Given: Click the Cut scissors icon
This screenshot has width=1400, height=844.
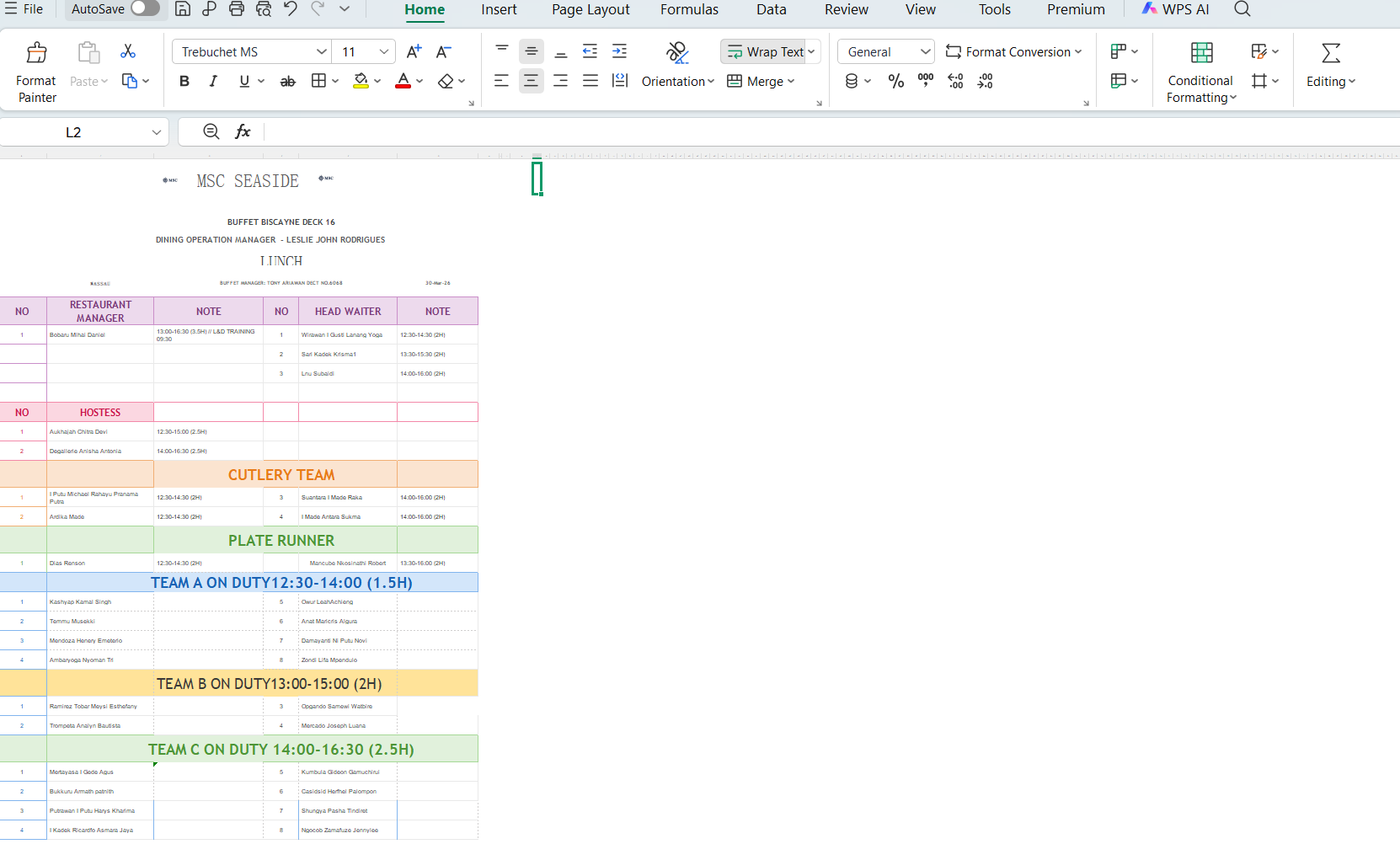Looking at the screenshot, I should tap(128, 51).
